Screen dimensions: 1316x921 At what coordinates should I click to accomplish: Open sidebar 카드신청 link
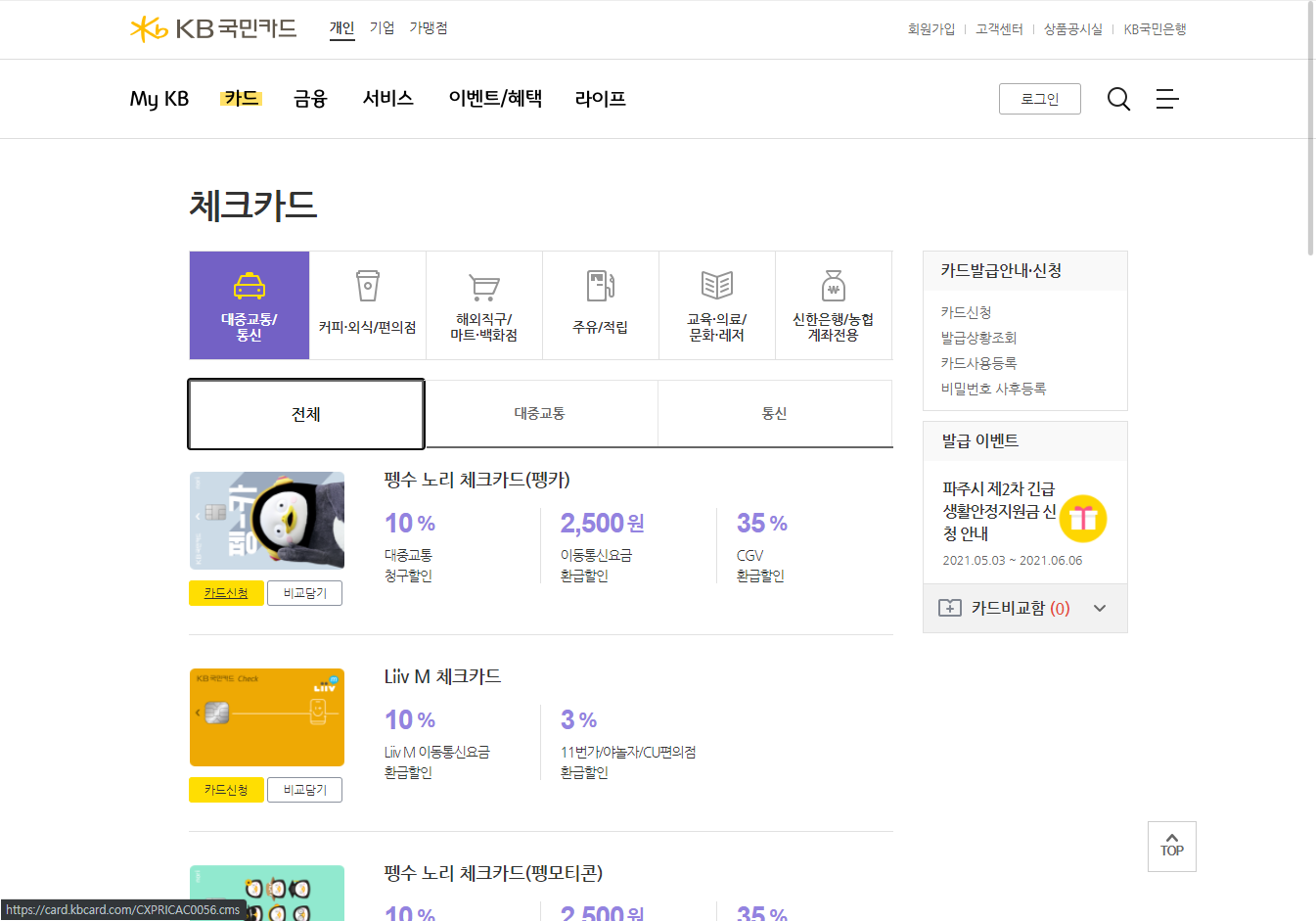[966, 312]
